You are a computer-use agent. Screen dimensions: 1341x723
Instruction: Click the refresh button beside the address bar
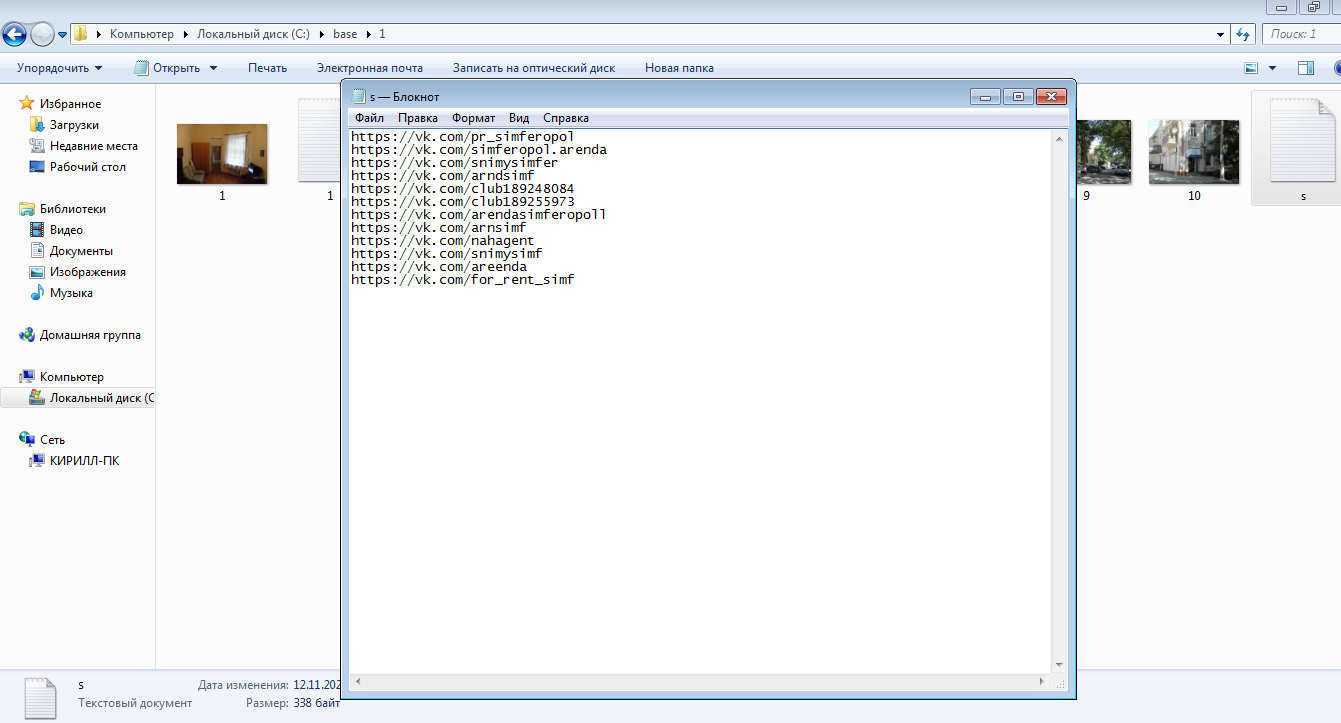pos(1243,34)
